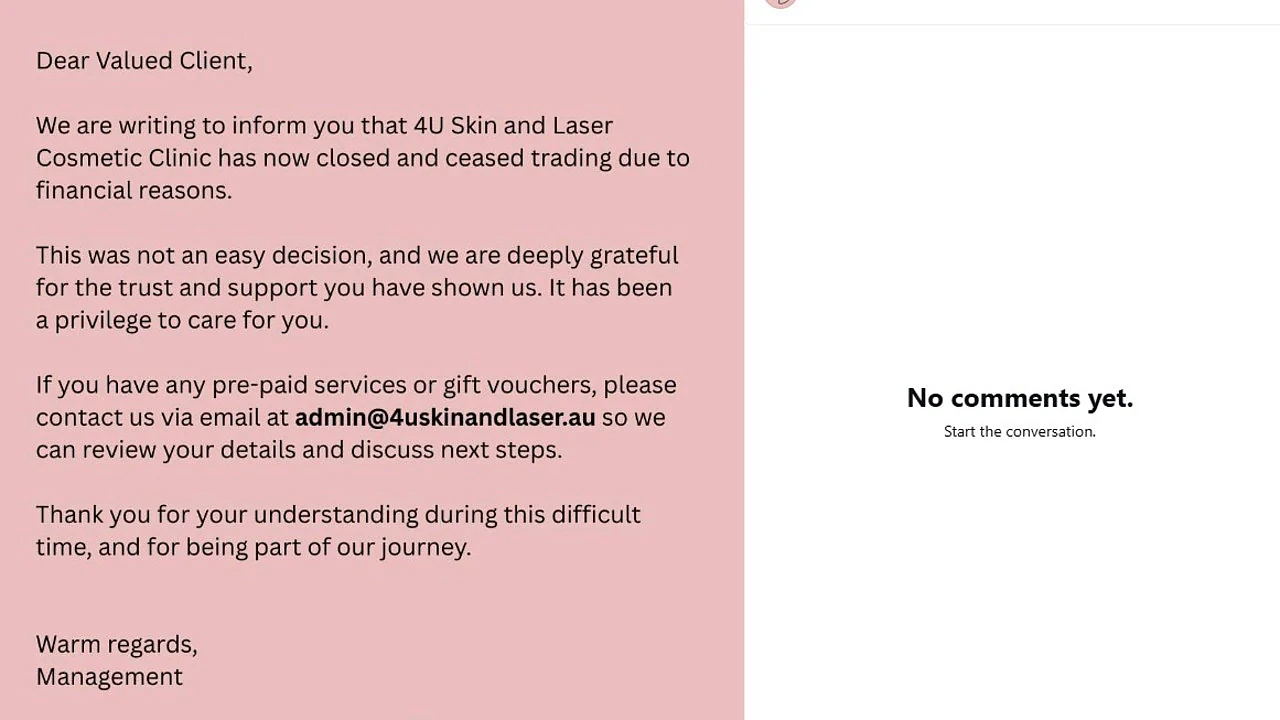
Task: Click the 'financial reasons.' text line
Action: pos(134,190)
